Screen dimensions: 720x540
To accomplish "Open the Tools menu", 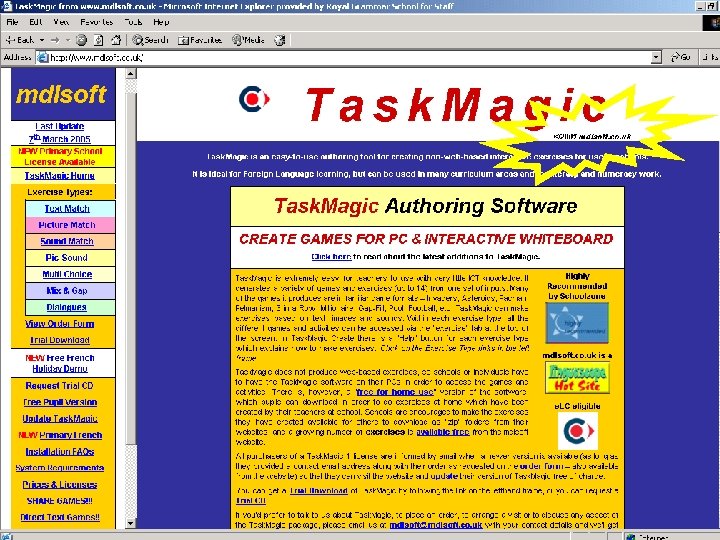I will 133,22.
